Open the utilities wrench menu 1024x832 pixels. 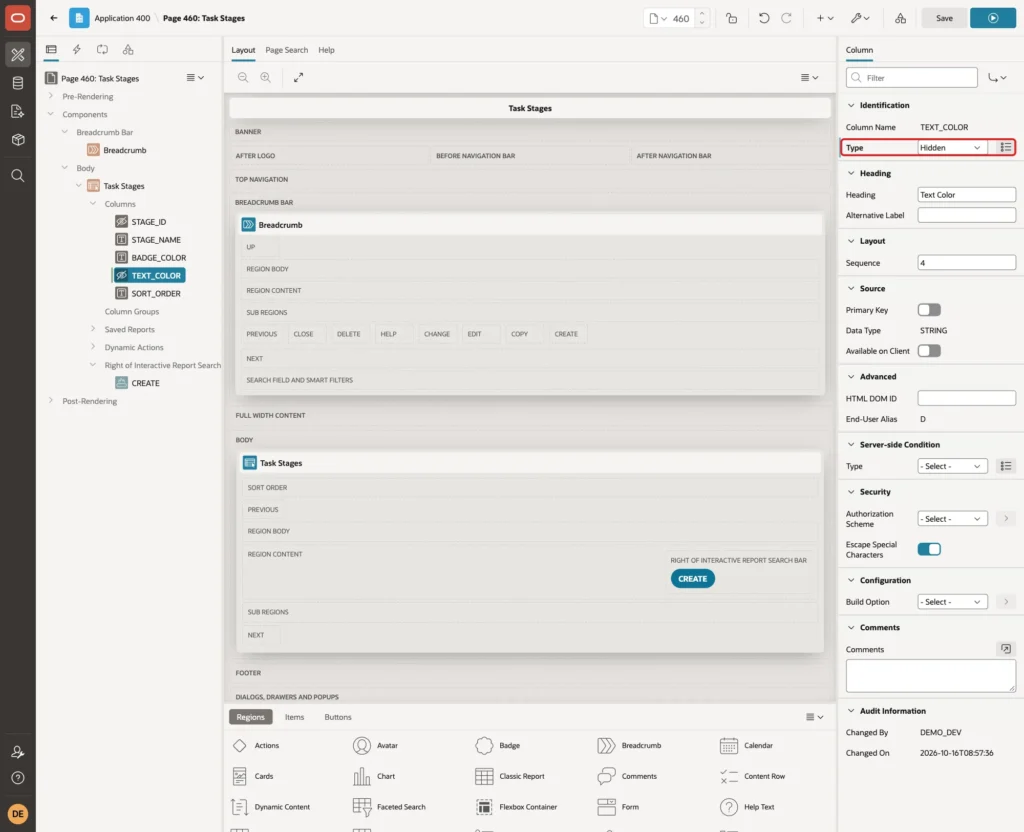(x=860, y=18)
